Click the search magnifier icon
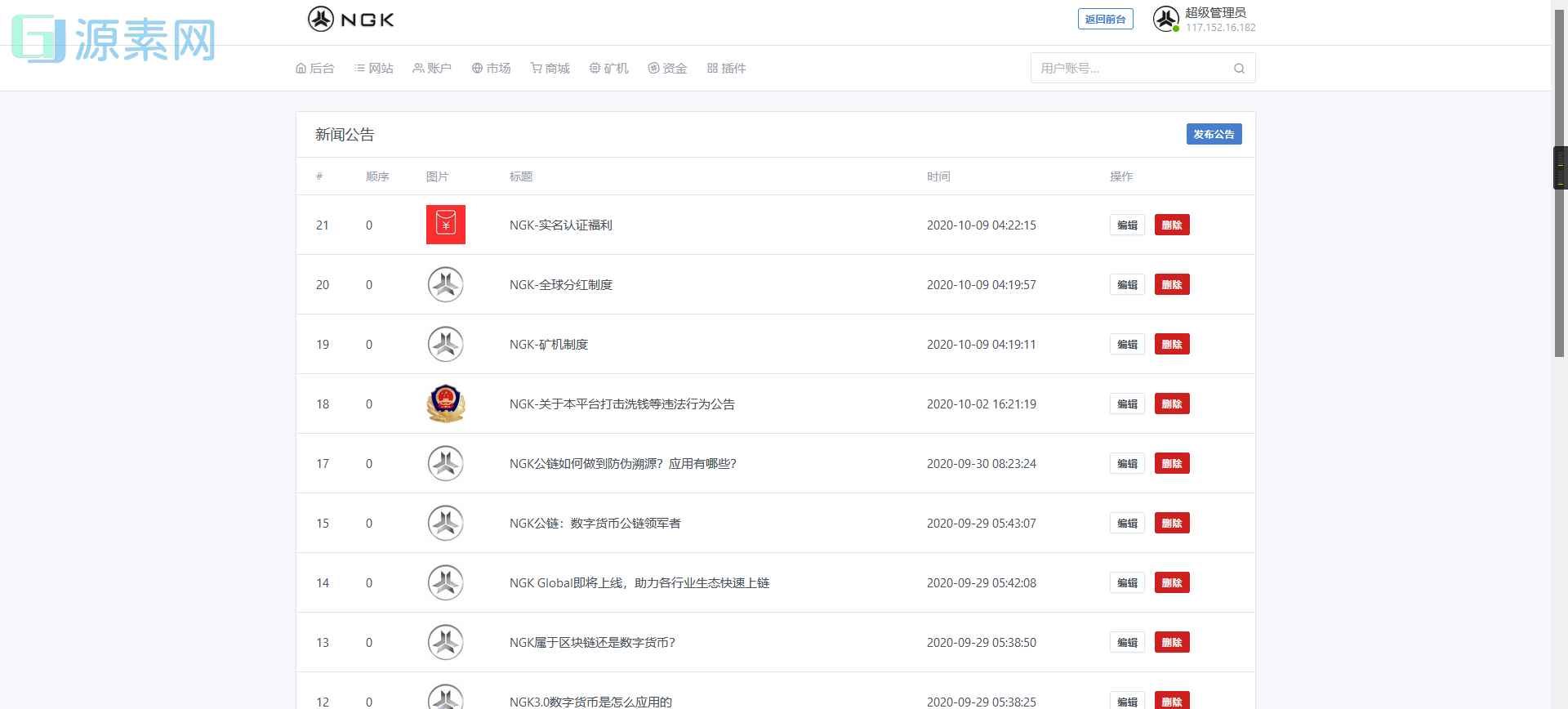This screenshot has width=1568, height=709. point(1239,69)
